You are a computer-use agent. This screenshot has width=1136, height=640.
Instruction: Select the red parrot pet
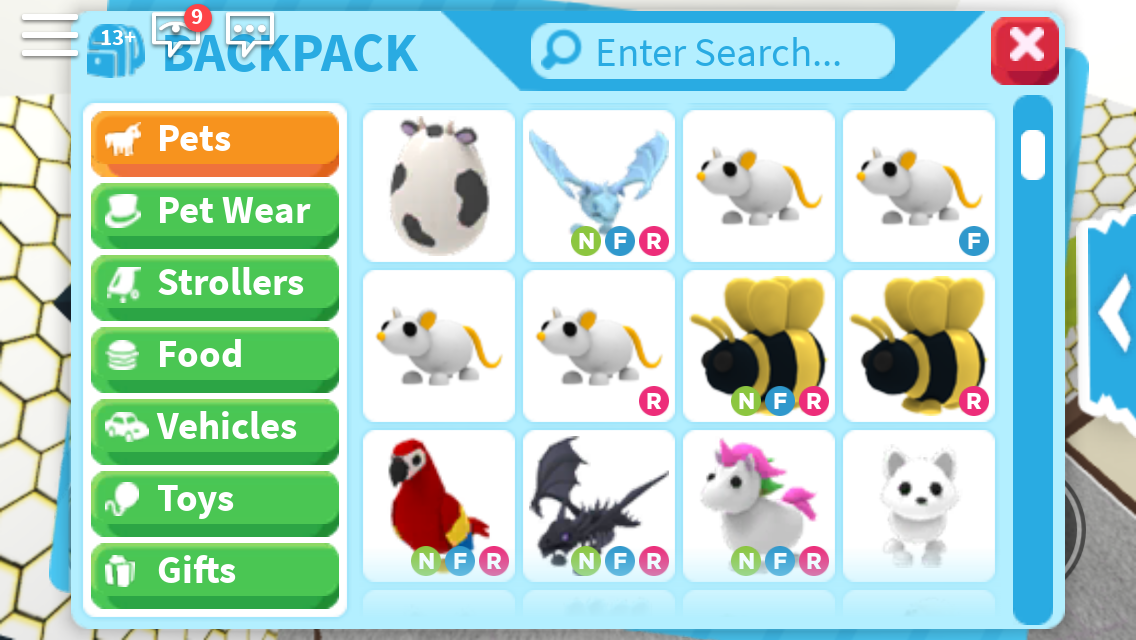point(439,506)
